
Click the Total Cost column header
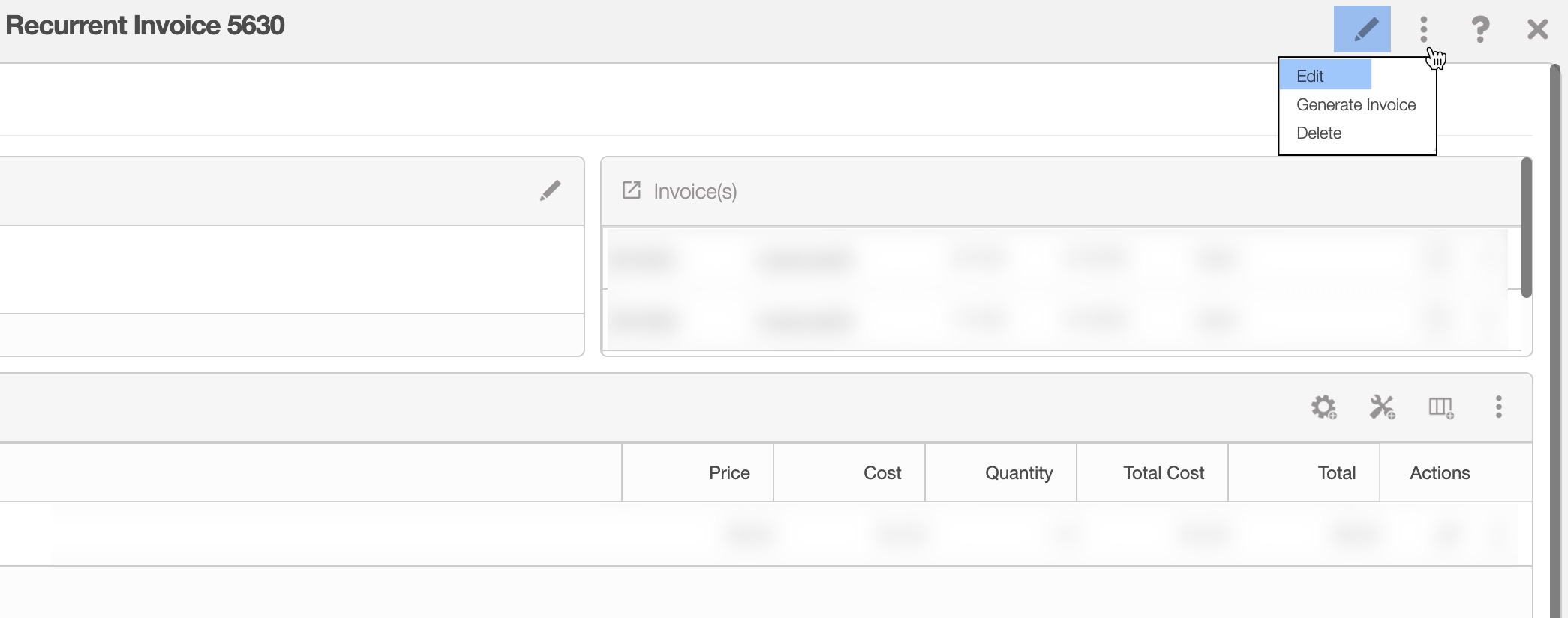click(x=1163, y=473)
